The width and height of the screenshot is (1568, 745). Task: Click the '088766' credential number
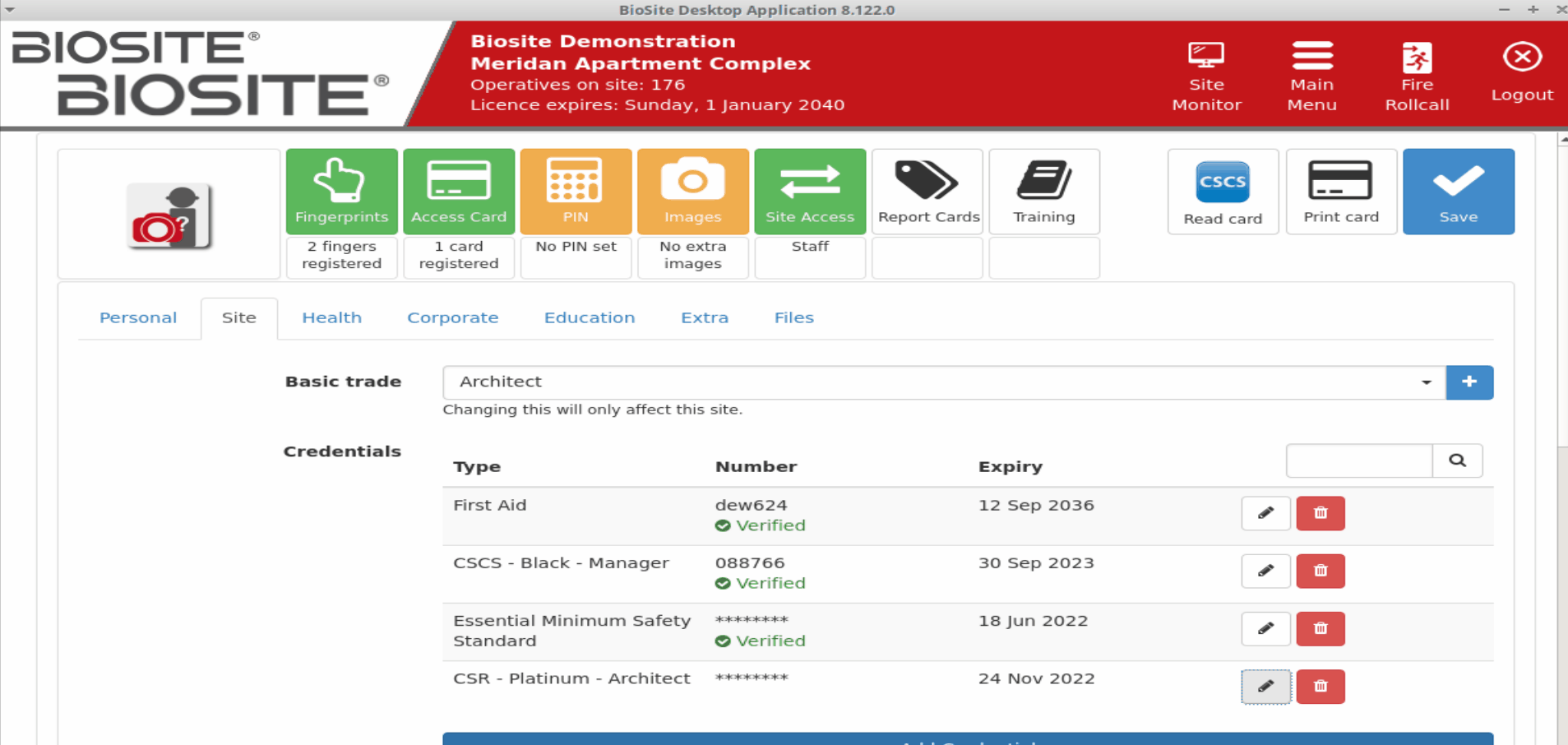coord(750,562)
